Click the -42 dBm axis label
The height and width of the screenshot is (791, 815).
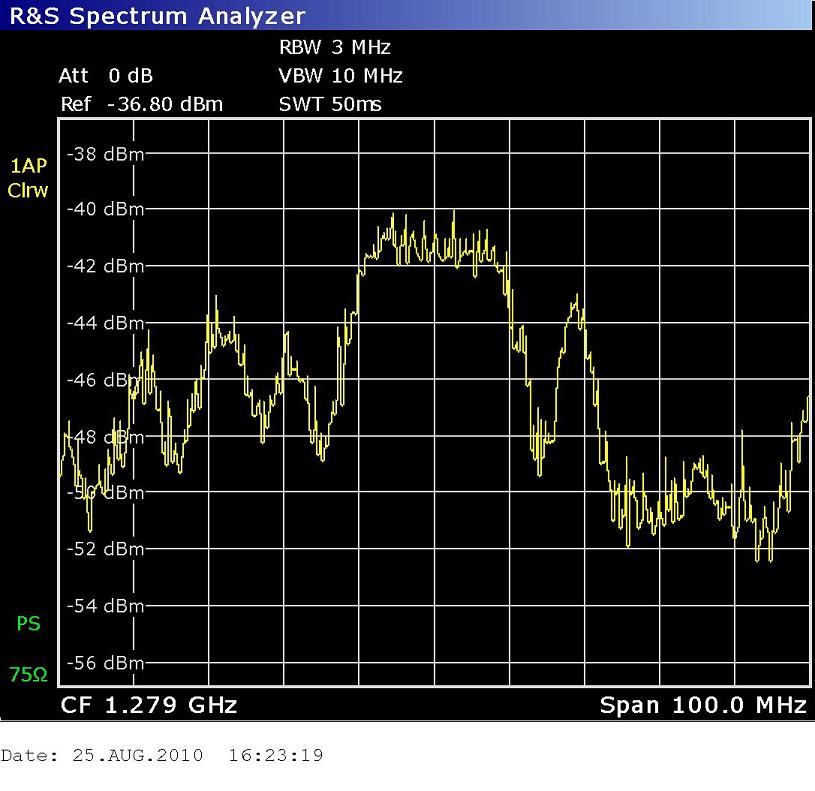(105, 267)
